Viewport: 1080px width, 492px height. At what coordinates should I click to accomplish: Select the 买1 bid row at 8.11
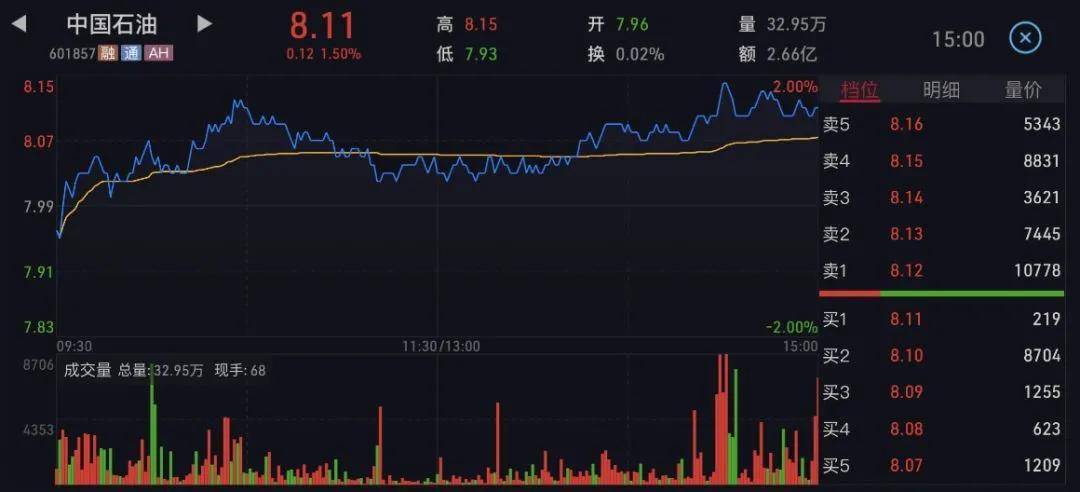click(942, 320)
